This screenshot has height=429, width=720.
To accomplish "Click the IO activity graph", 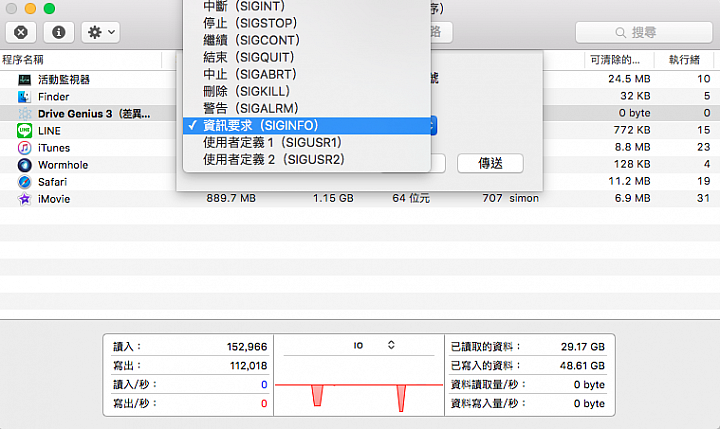I will pos(359,386).
